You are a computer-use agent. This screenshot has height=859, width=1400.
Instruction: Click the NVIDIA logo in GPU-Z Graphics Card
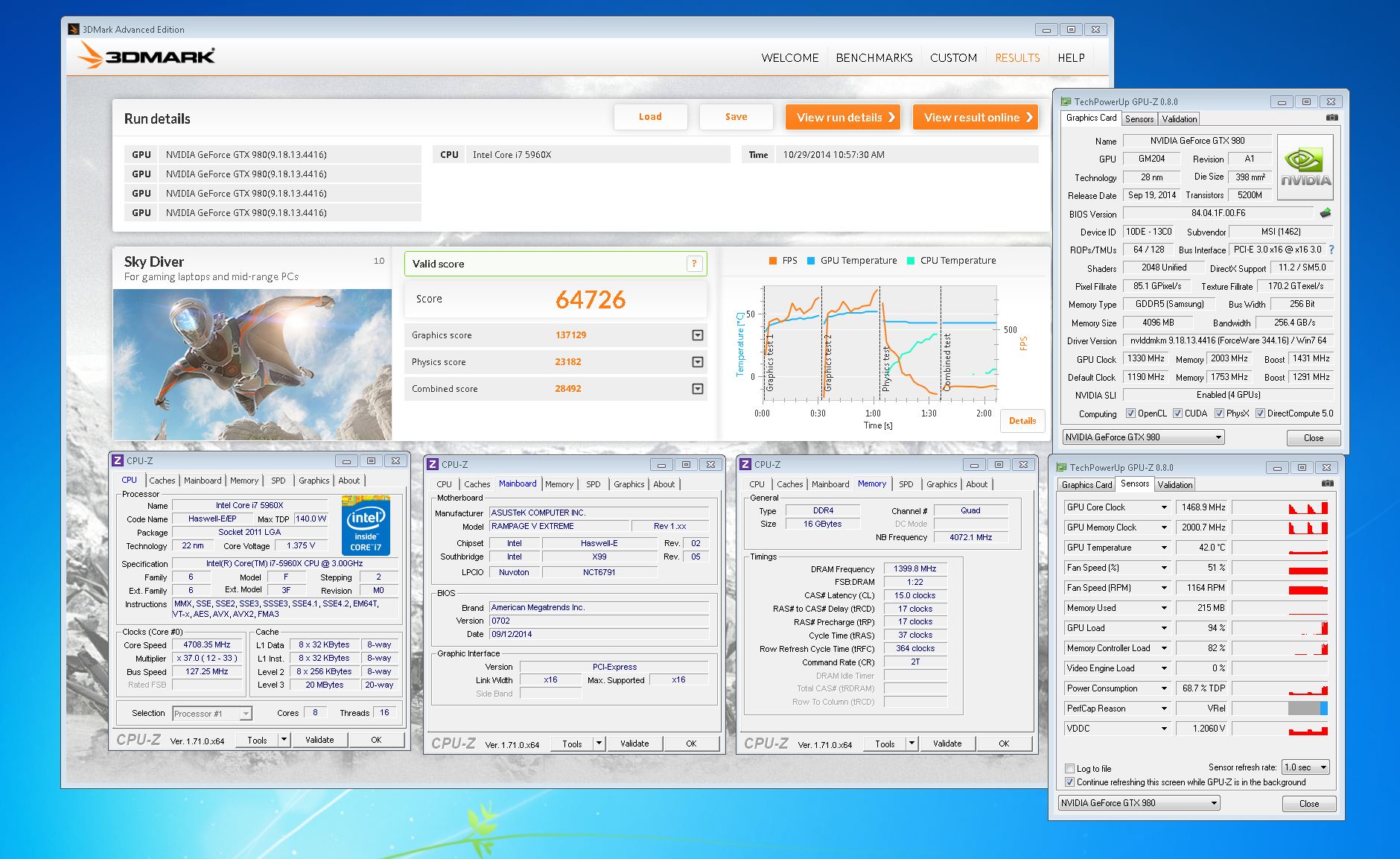(x=1305, y=167)
